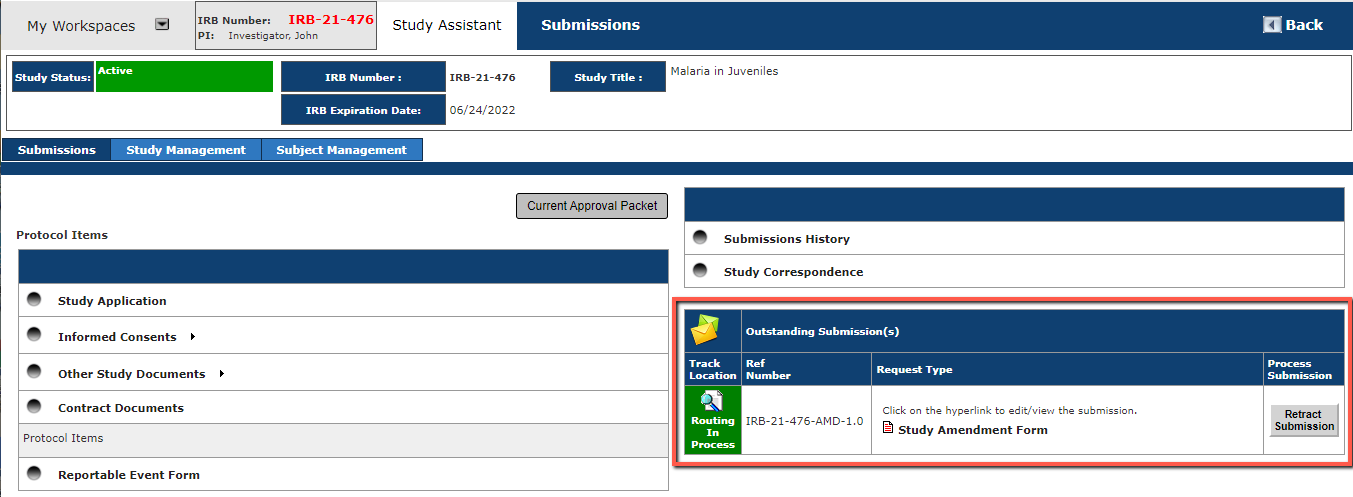
Task: Switch to the Study Assistant tab
Action: click(447, 26)
